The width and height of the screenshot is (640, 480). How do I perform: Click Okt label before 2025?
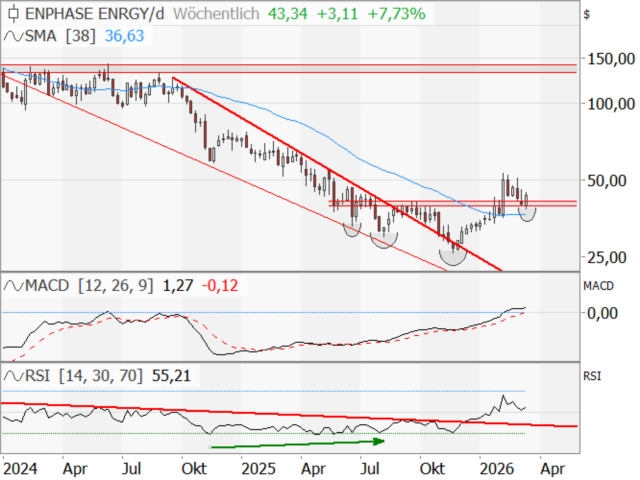click(x=194, y=469)
